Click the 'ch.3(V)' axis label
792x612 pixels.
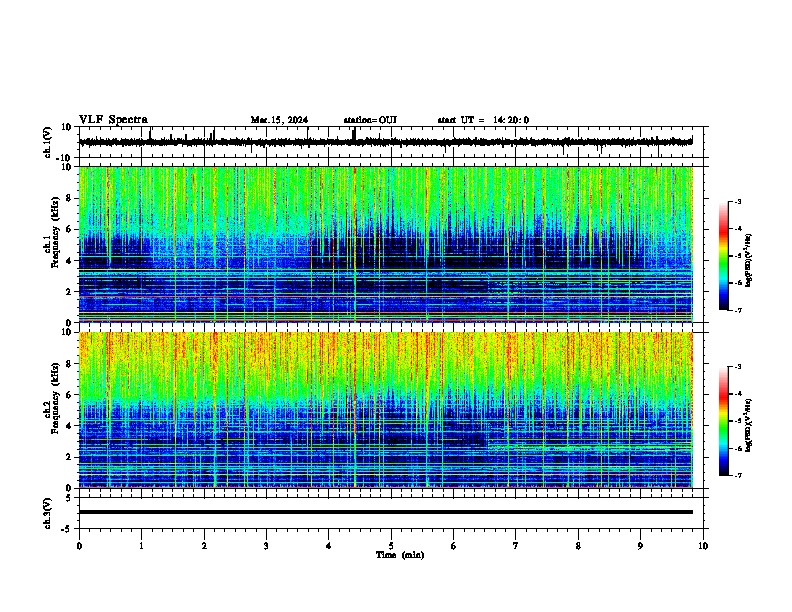coord(47,514)
